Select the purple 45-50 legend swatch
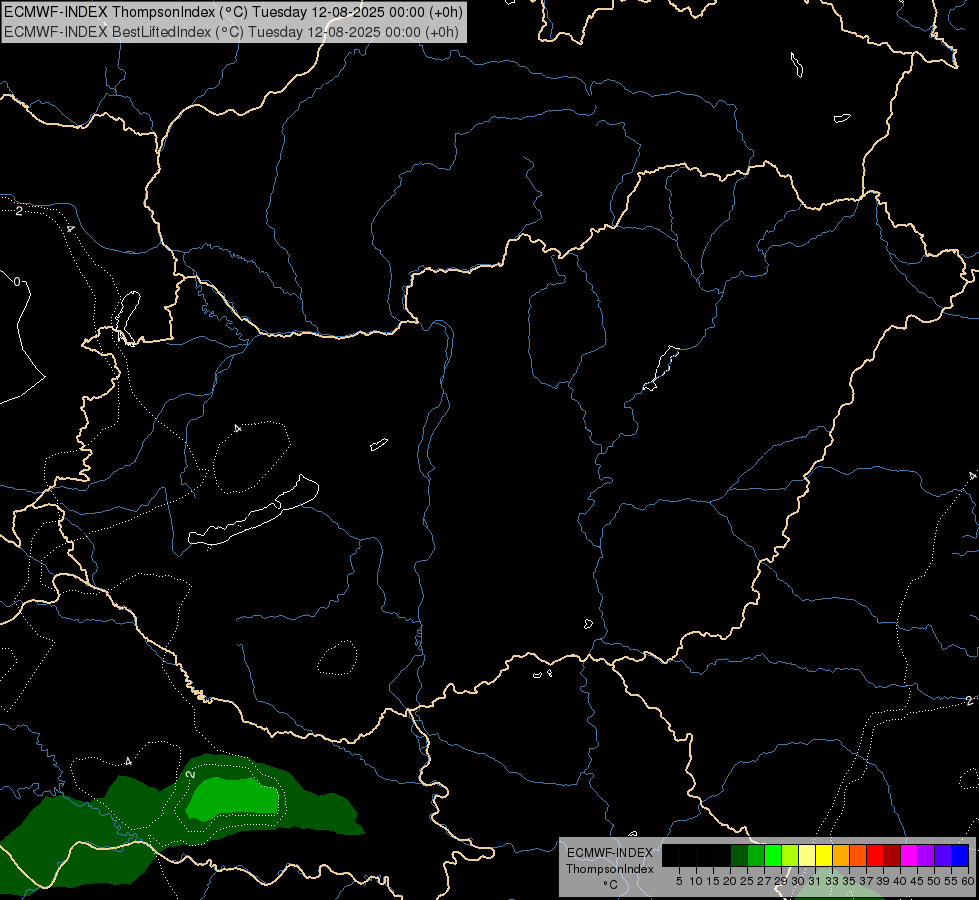Image resolution: width=979 pixels, height=900 pixels. point(926,855)
